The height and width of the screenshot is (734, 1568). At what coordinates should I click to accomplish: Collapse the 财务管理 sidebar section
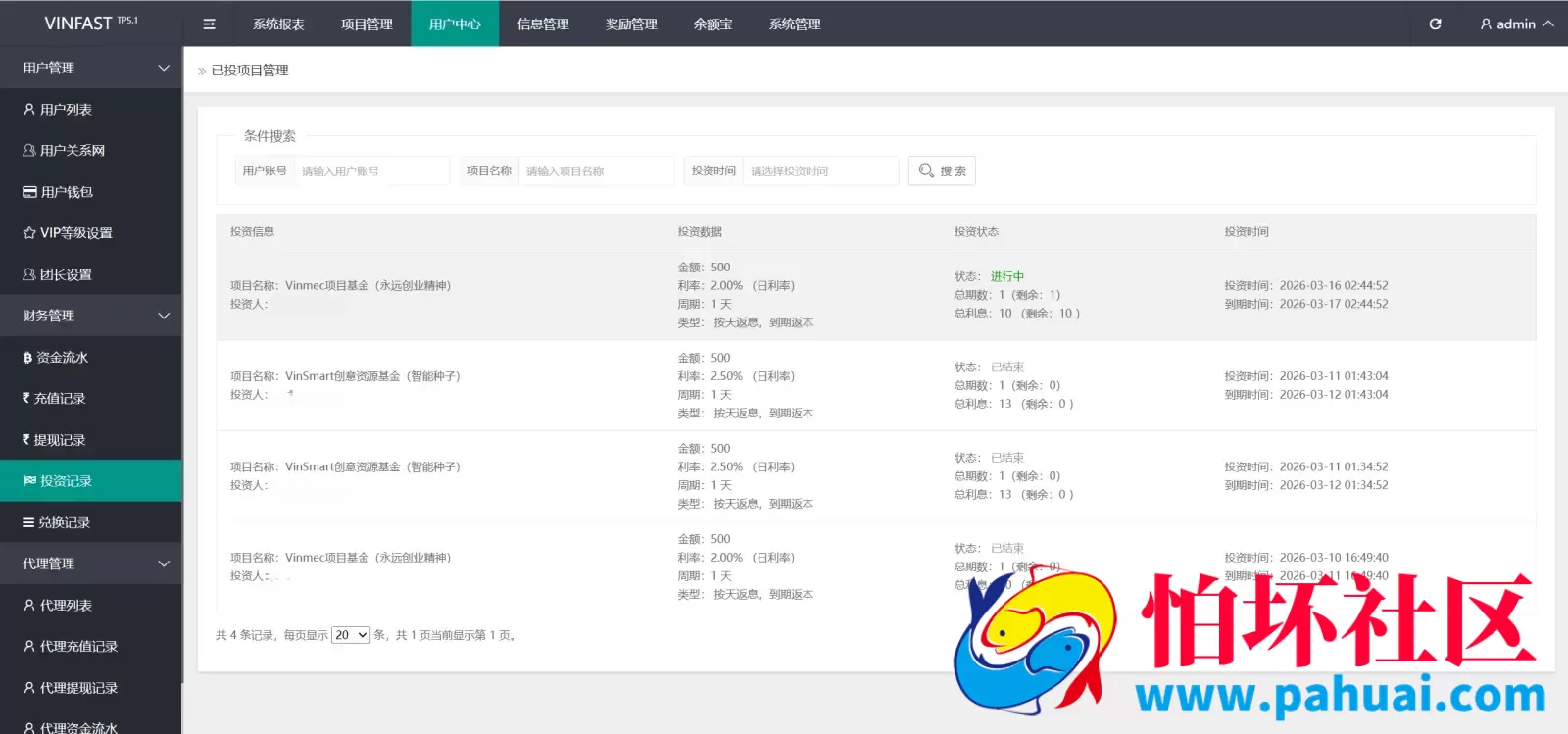91,316
